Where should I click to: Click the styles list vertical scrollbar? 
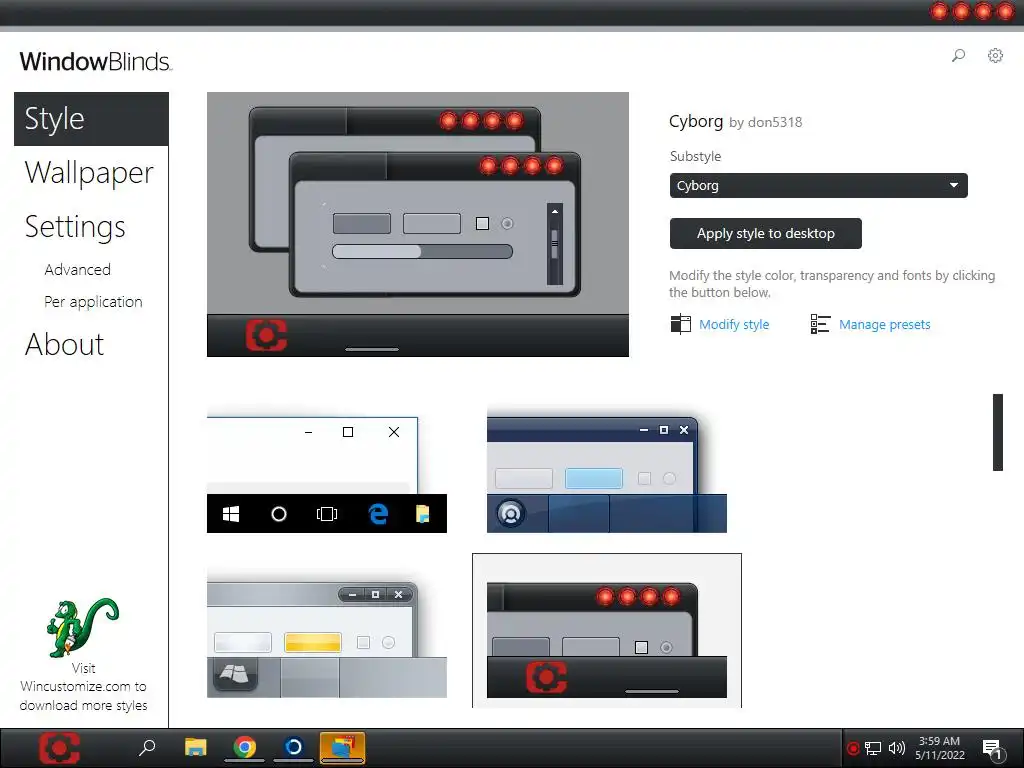[x=998, y=432]
